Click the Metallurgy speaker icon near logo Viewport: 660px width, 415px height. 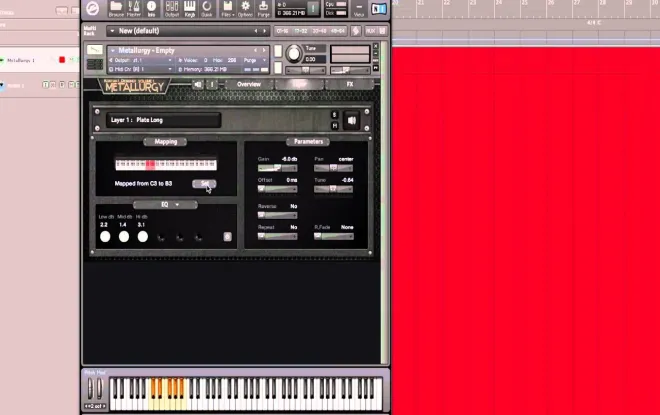[198, 85]
